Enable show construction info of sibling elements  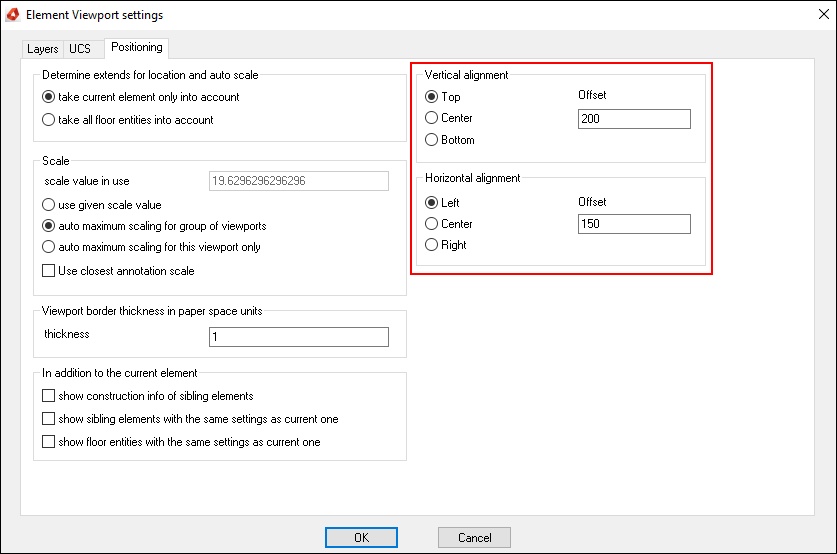click(x=148, y=396)
